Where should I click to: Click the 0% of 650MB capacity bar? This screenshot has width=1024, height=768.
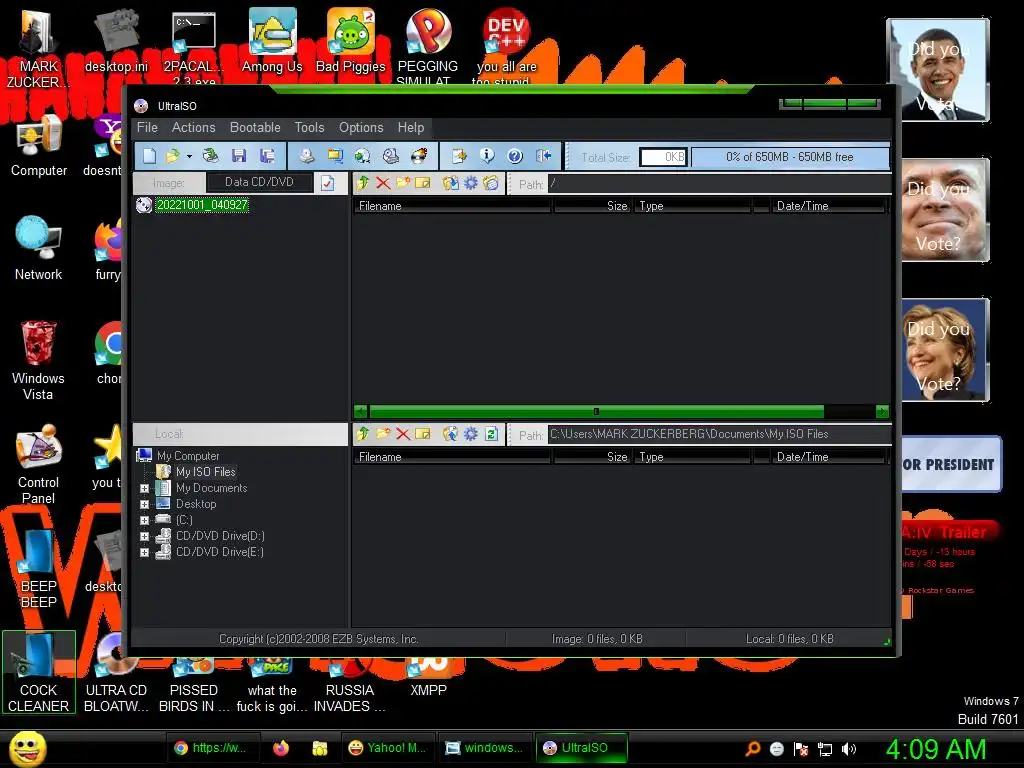790,157
